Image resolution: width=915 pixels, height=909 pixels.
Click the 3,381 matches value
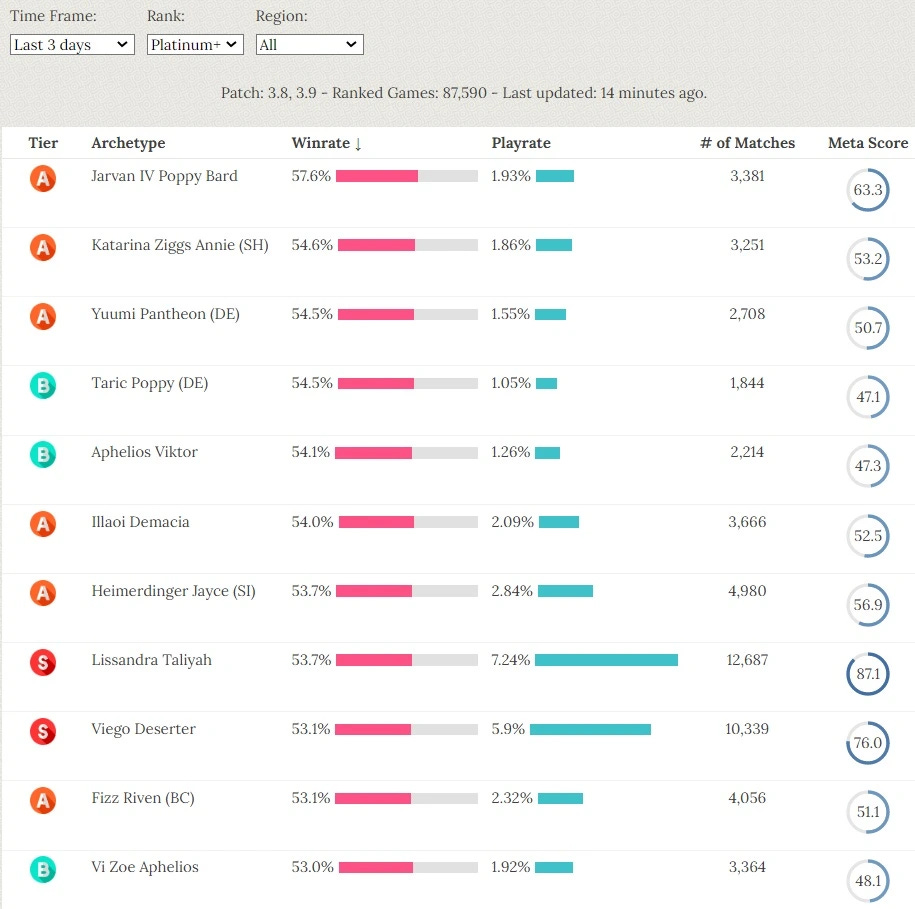(748, 176)
